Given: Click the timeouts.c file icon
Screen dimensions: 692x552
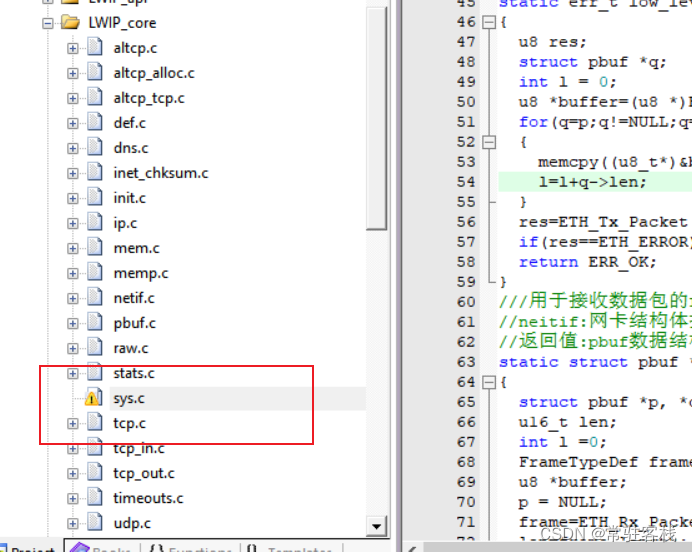Looking at the screenshot, I should [95, 497].
